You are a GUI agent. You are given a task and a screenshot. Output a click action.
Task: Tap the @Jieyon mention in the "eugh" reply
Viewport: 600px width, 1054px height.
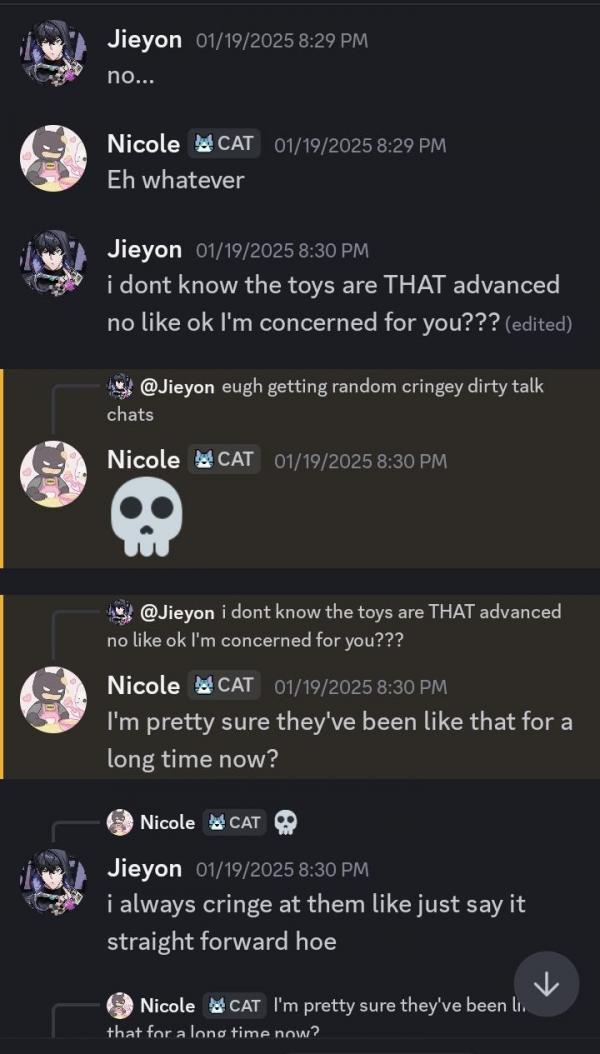pos(177,387)
